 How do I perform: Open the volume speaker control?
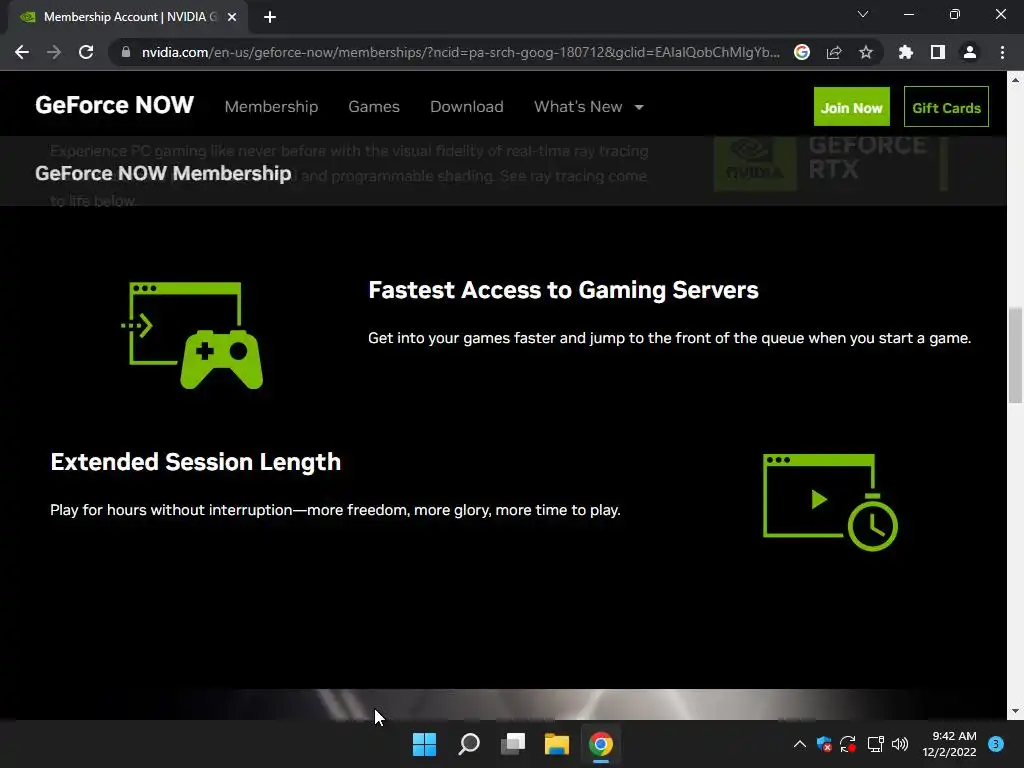(x=900, y=744)
